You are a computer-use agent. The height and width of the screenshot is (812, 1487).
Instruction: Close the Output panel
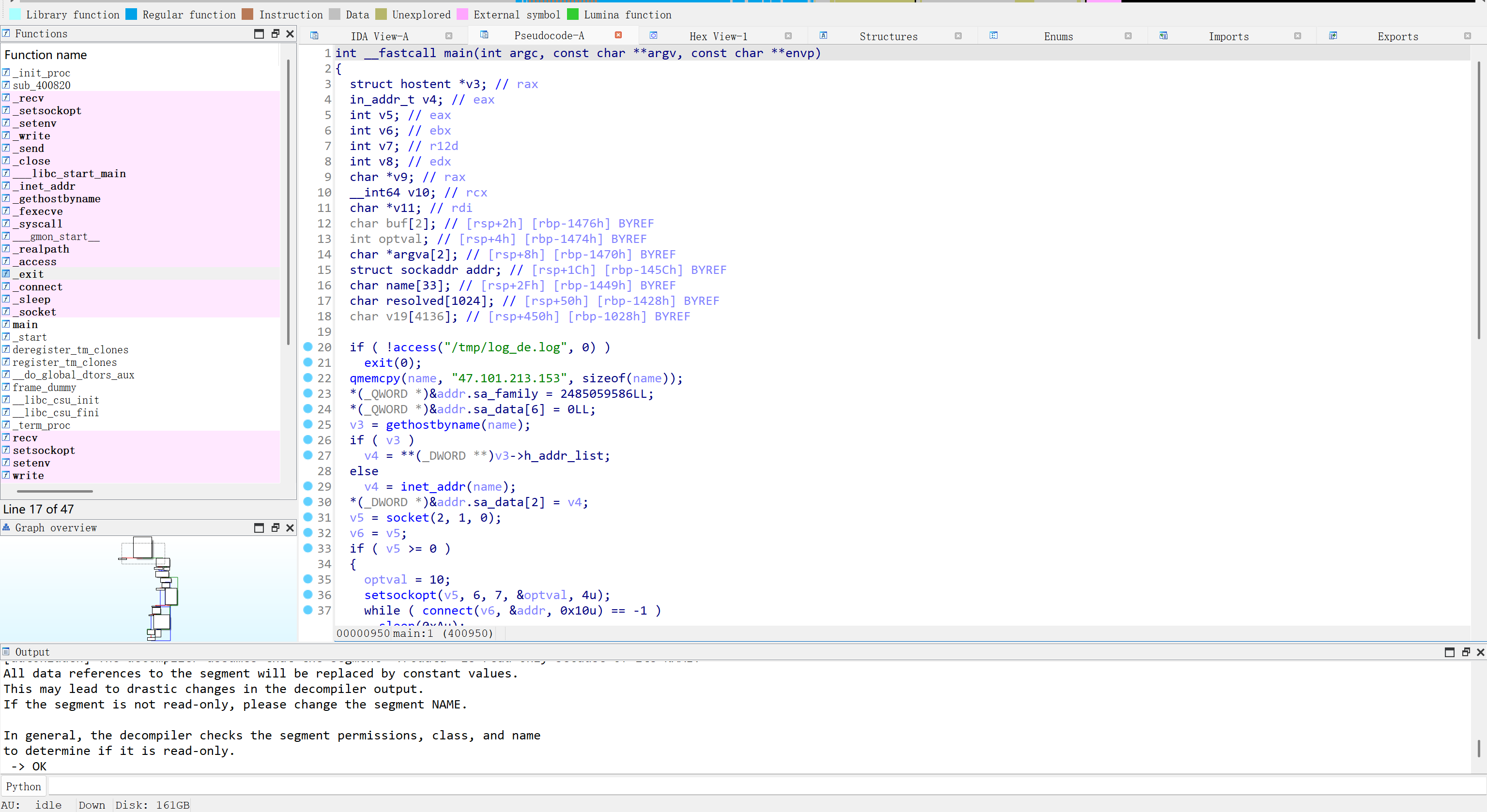[x=1481, y=652]
